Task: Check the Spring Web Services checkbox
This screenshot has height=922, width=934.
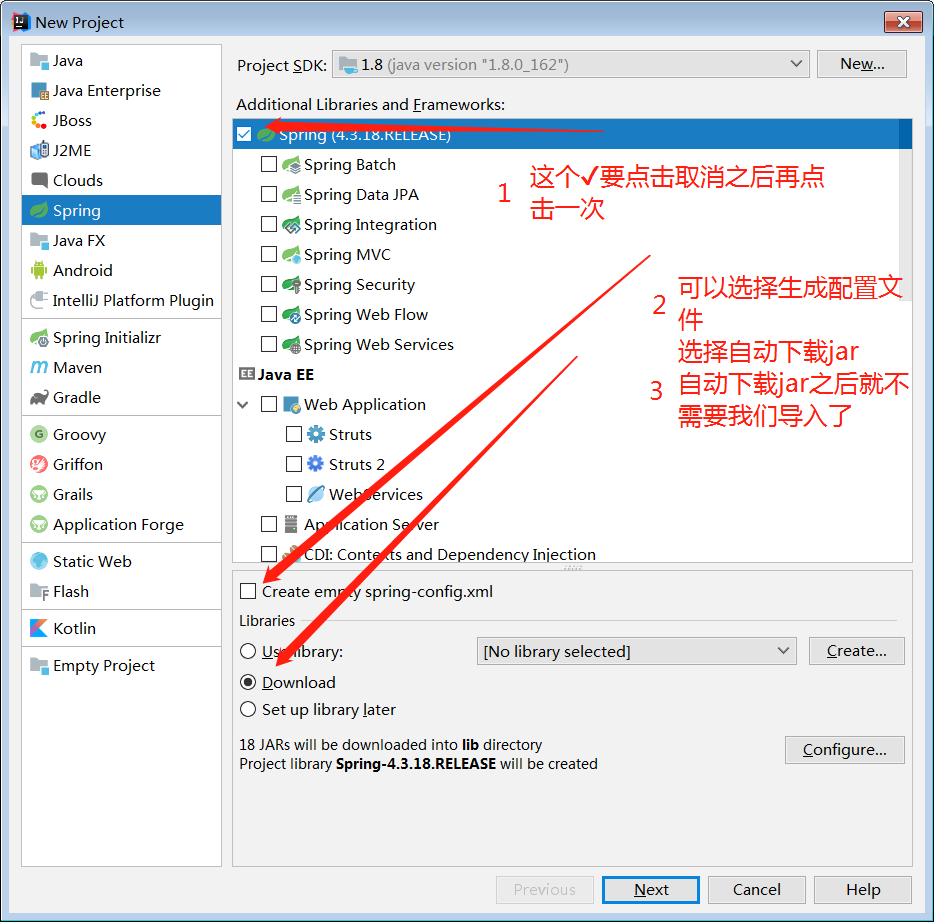Action: 269,344
